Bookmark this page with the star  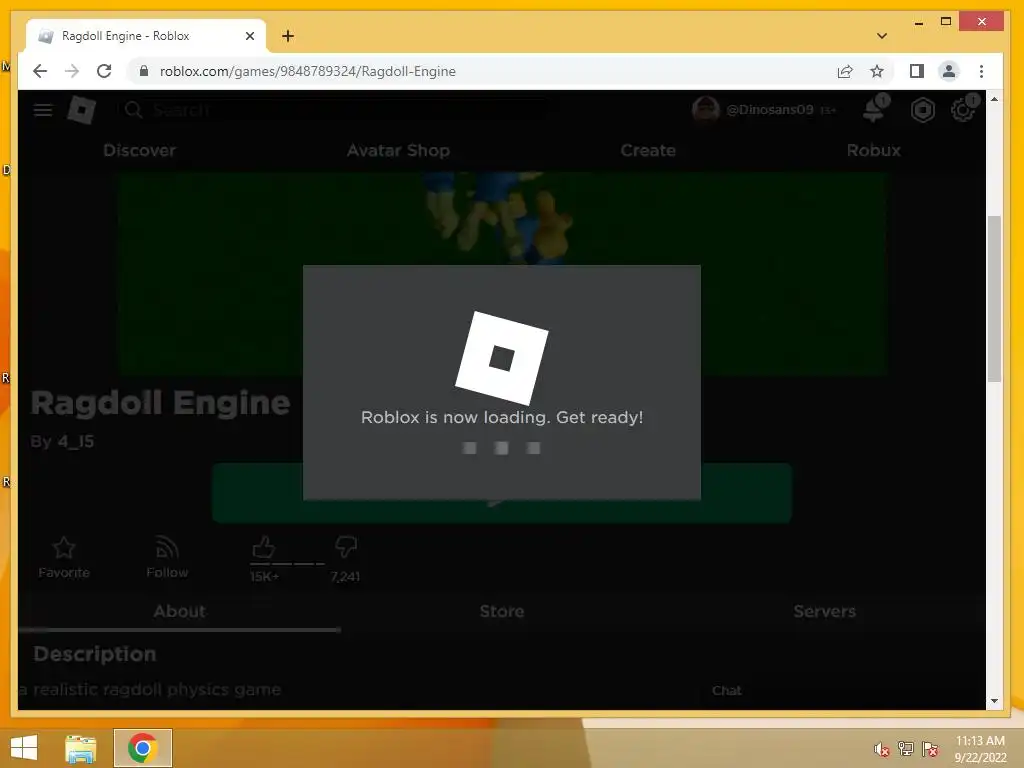[876, 71]
